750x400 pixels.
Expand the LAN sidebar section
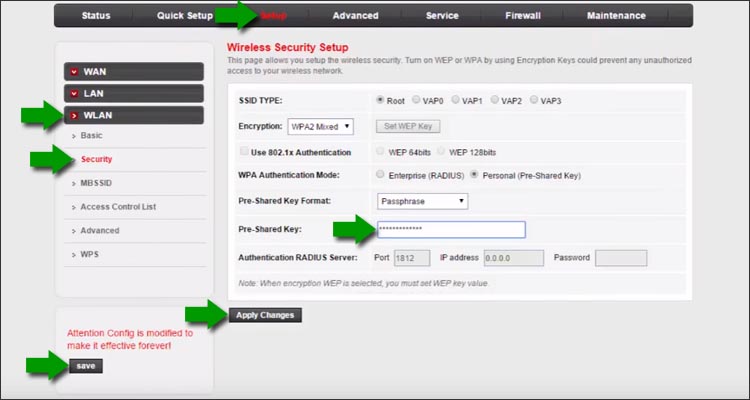(x=132, y=93)
